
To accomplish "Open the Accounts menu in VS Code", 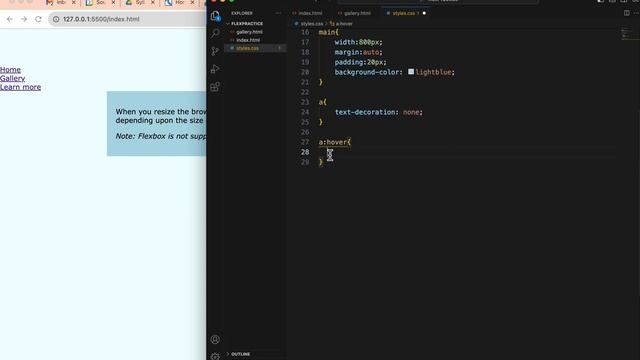I will coord(215,339).
